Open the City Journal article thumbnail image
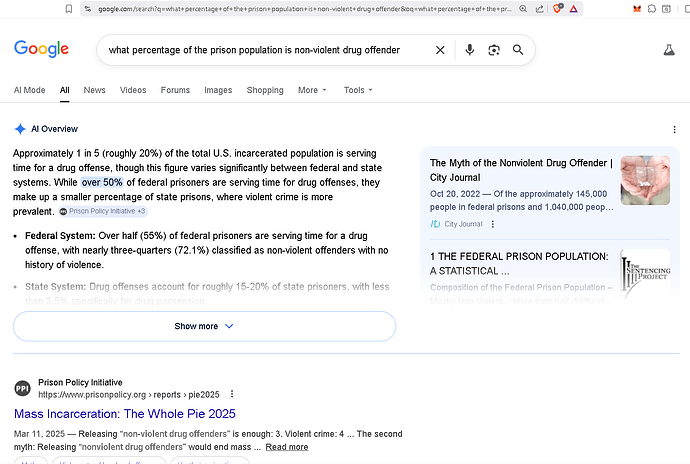The image size is (690, 464). [x=645, y=180]
